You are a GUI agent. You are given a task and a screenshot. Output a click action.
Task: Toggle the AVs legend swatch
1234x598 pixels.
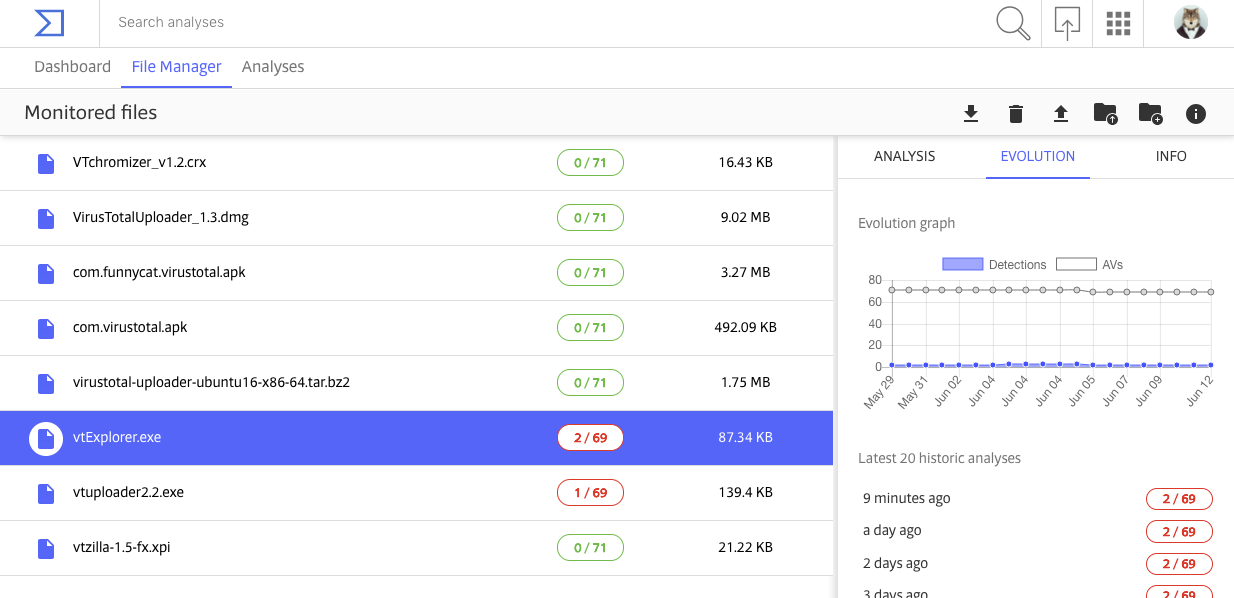coord(1077,265)
